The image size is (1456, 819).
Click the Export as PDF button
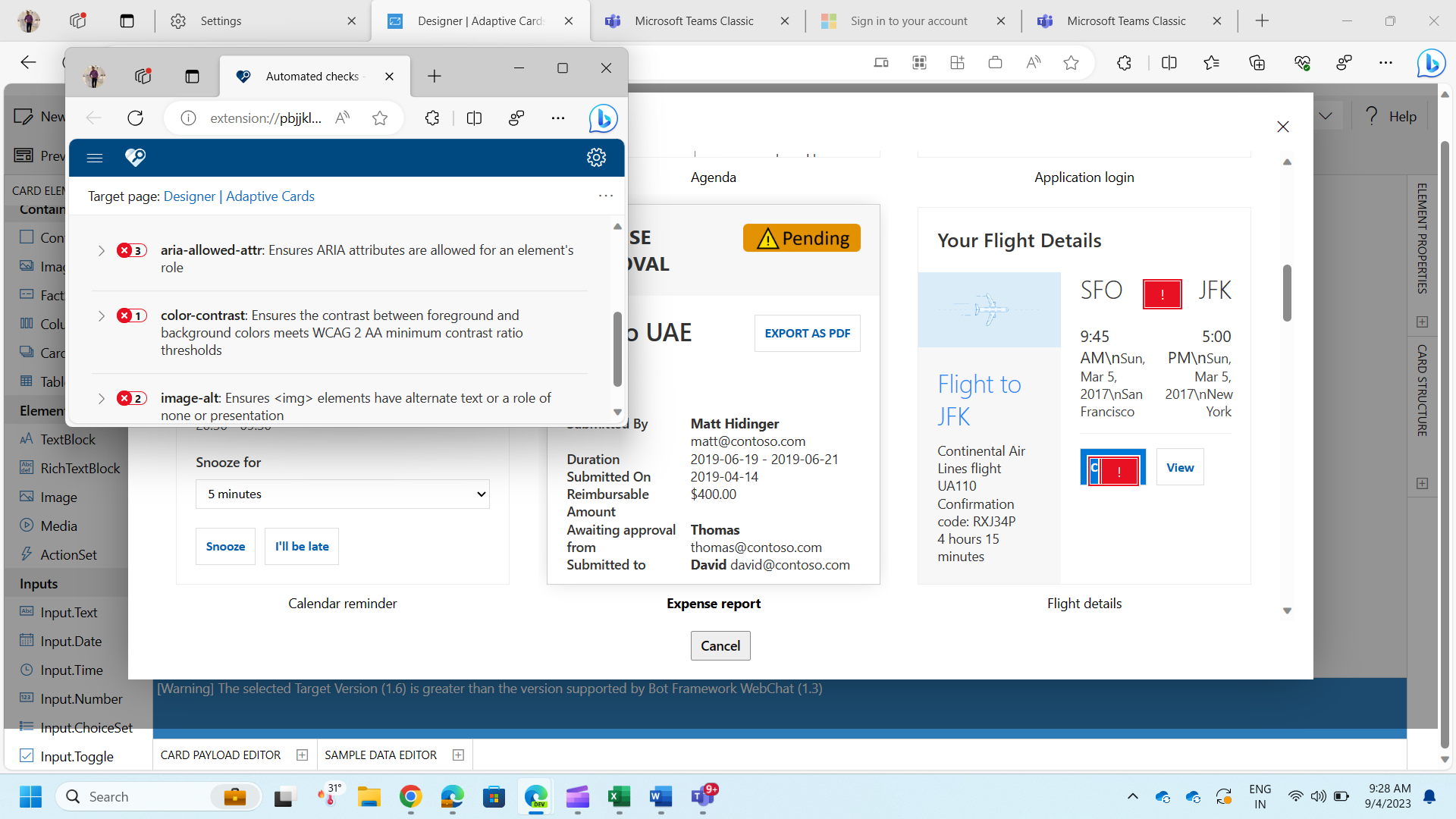[807, 333]
